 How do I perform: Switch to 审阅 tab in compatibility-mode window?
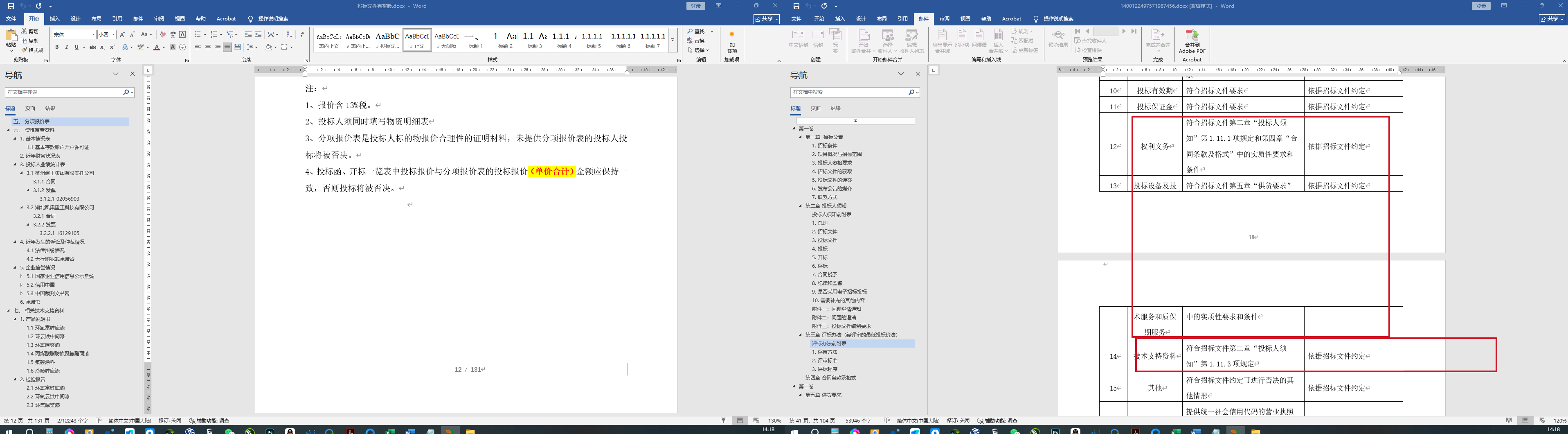click(944, 19)
